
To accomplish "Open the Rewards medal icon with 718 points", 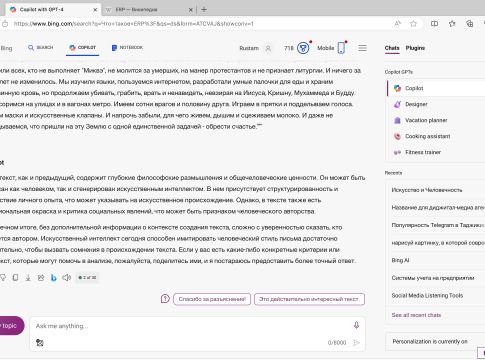I will 303,48.
